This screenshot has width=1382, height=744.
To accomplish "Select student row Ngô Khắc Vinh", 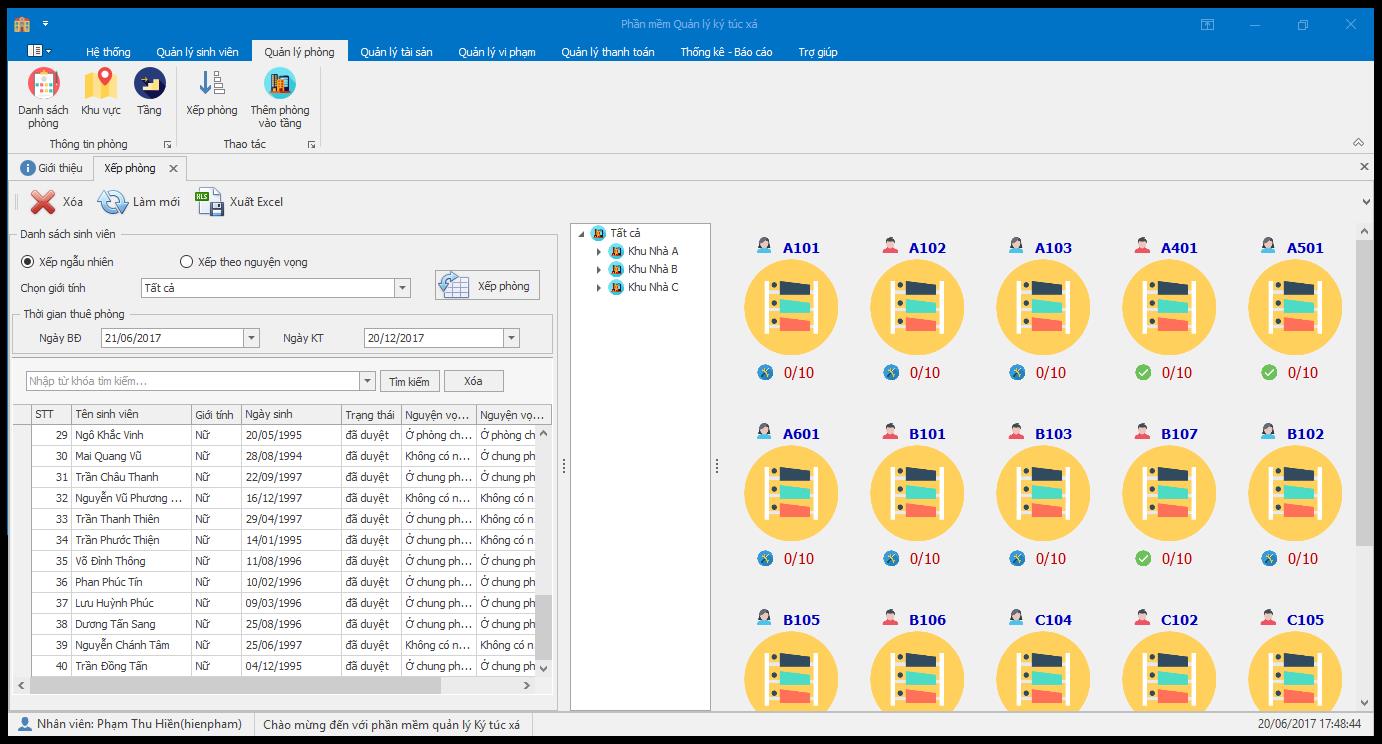I will [x=282, y=435].
